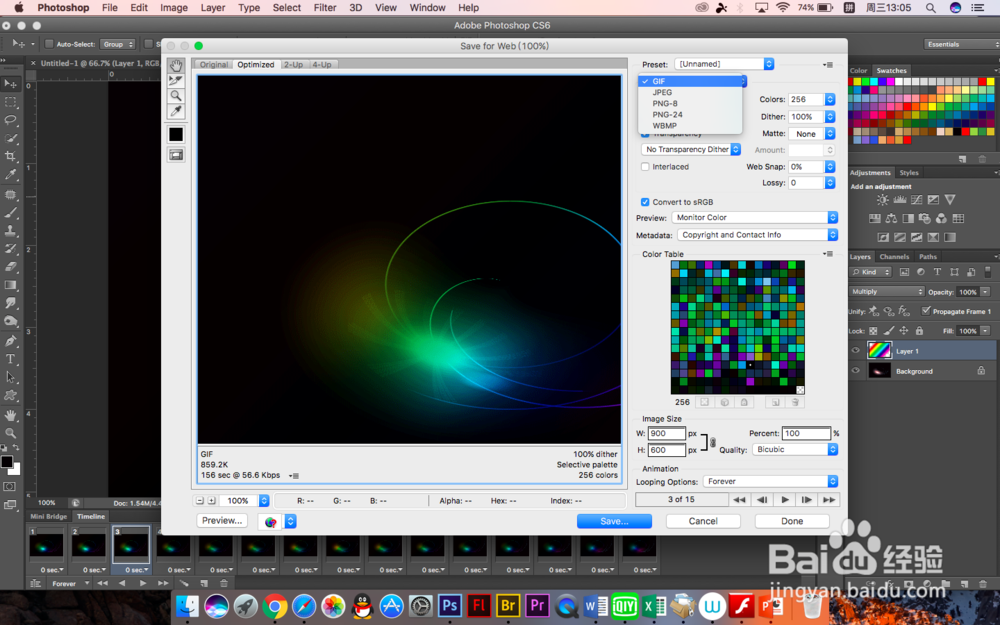Delete frame in Timeline panel
Screen dimensions: 1000x625
tap(224, 583)
